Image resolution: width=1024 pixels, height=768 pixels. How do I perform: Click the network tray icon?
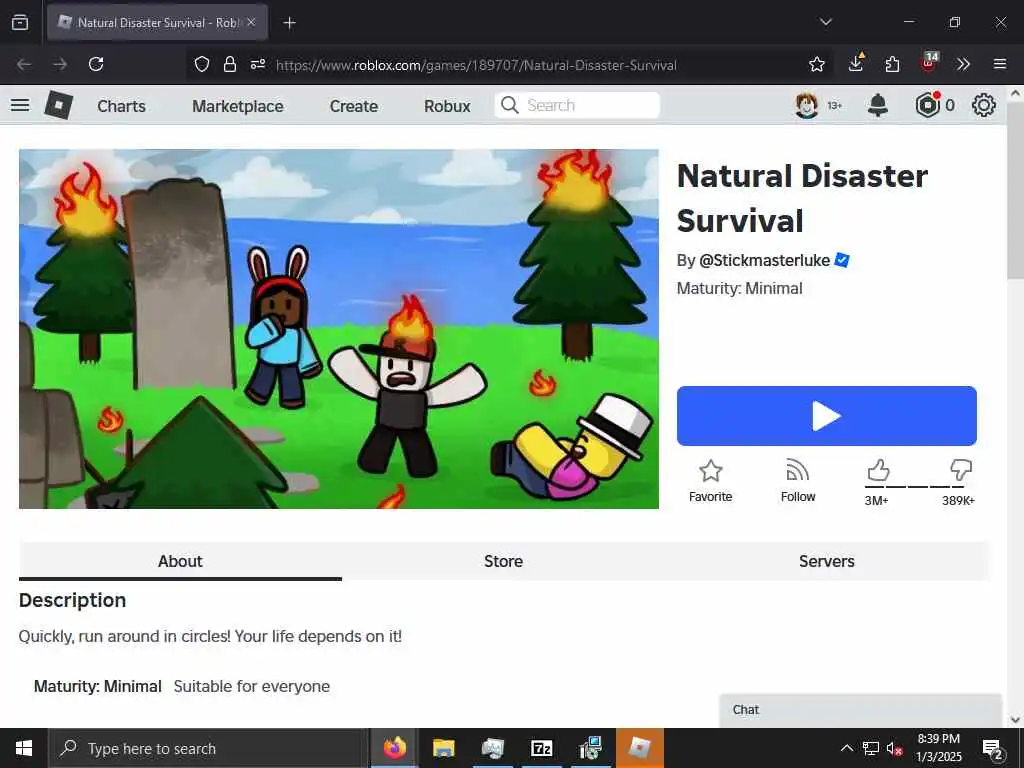[871, 749]
